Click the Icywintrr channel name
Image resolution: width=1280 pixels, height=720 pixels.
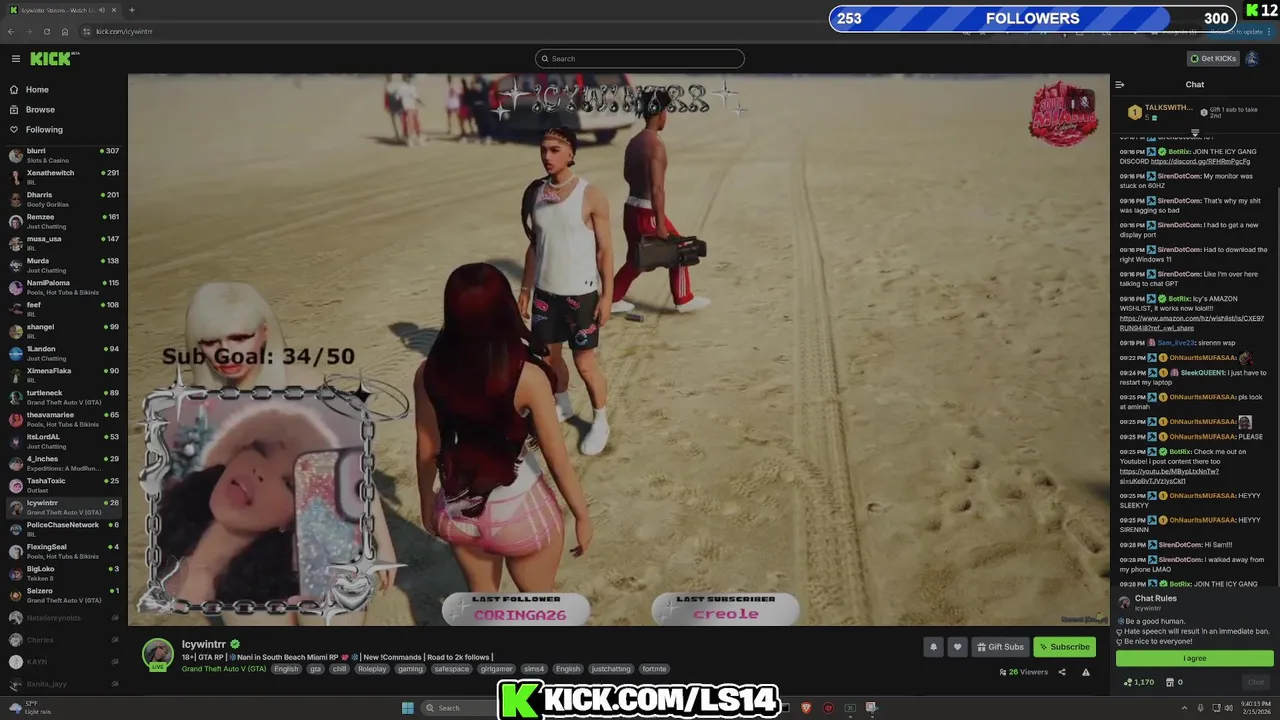pos(203,645)
